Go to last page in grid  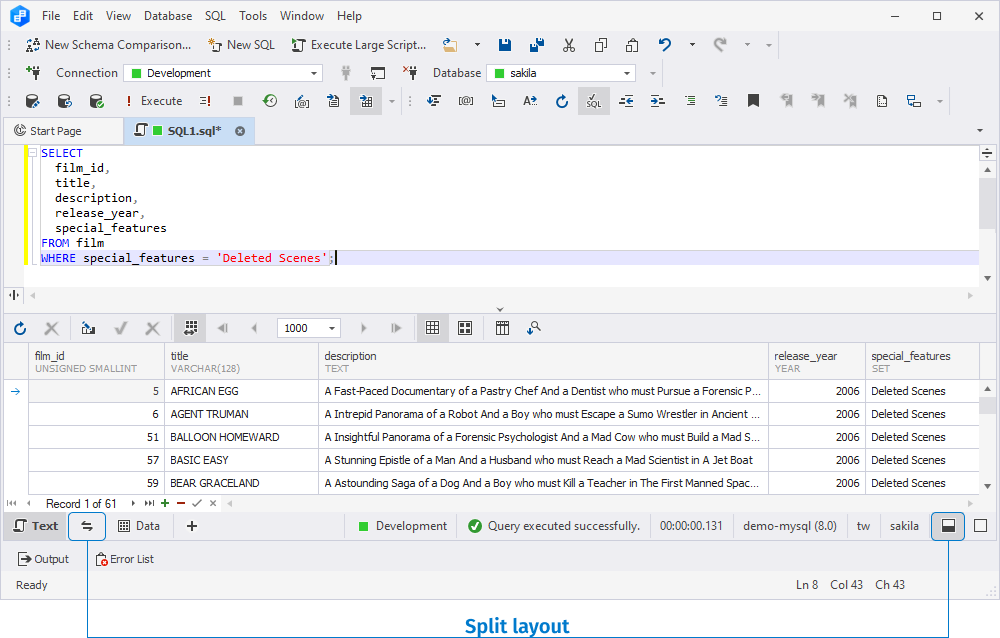click(396, 328)
